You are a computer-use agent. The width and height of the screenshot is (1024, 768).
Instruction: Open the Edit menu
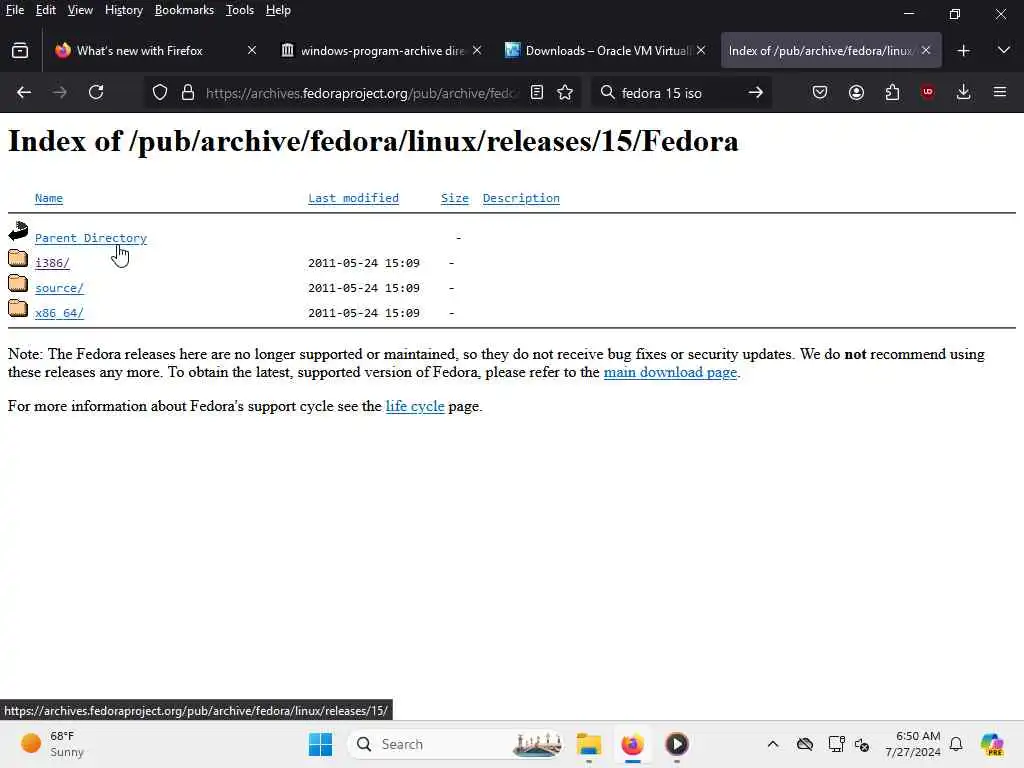click(46, 10)
